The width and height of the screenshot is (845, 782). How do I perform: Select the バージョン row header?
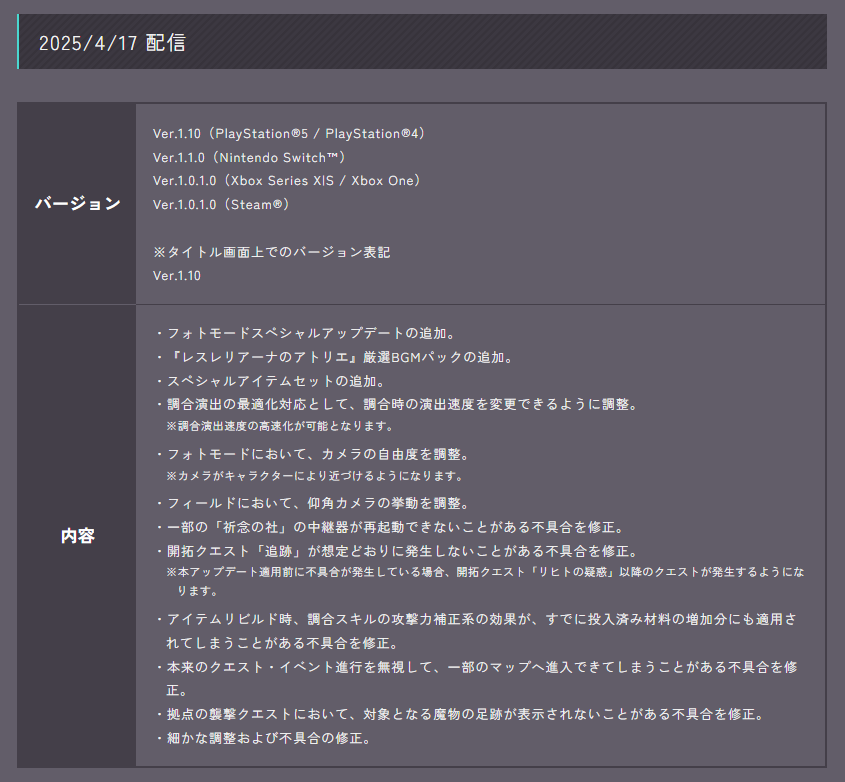[x=77, y=204]
